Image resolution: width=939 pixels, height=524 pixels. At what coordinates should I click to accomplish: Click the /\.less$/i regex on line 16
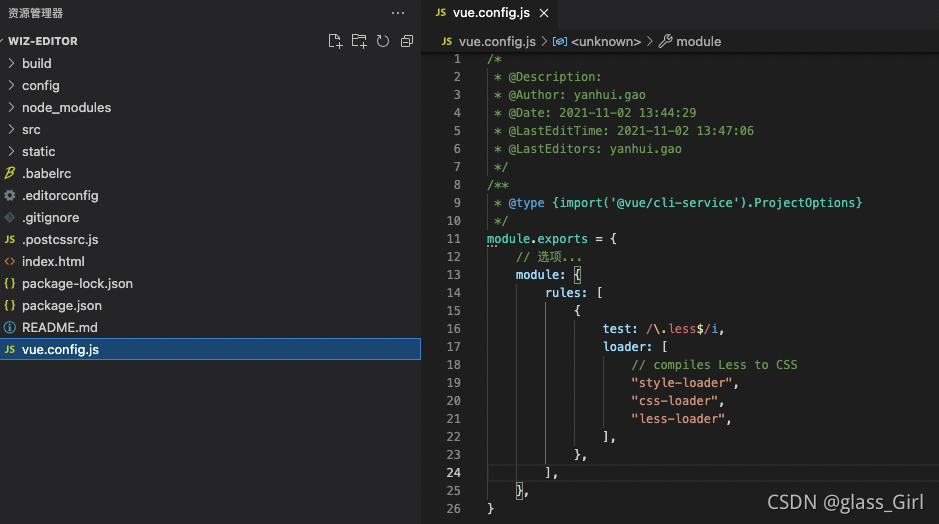pos(681,329)
